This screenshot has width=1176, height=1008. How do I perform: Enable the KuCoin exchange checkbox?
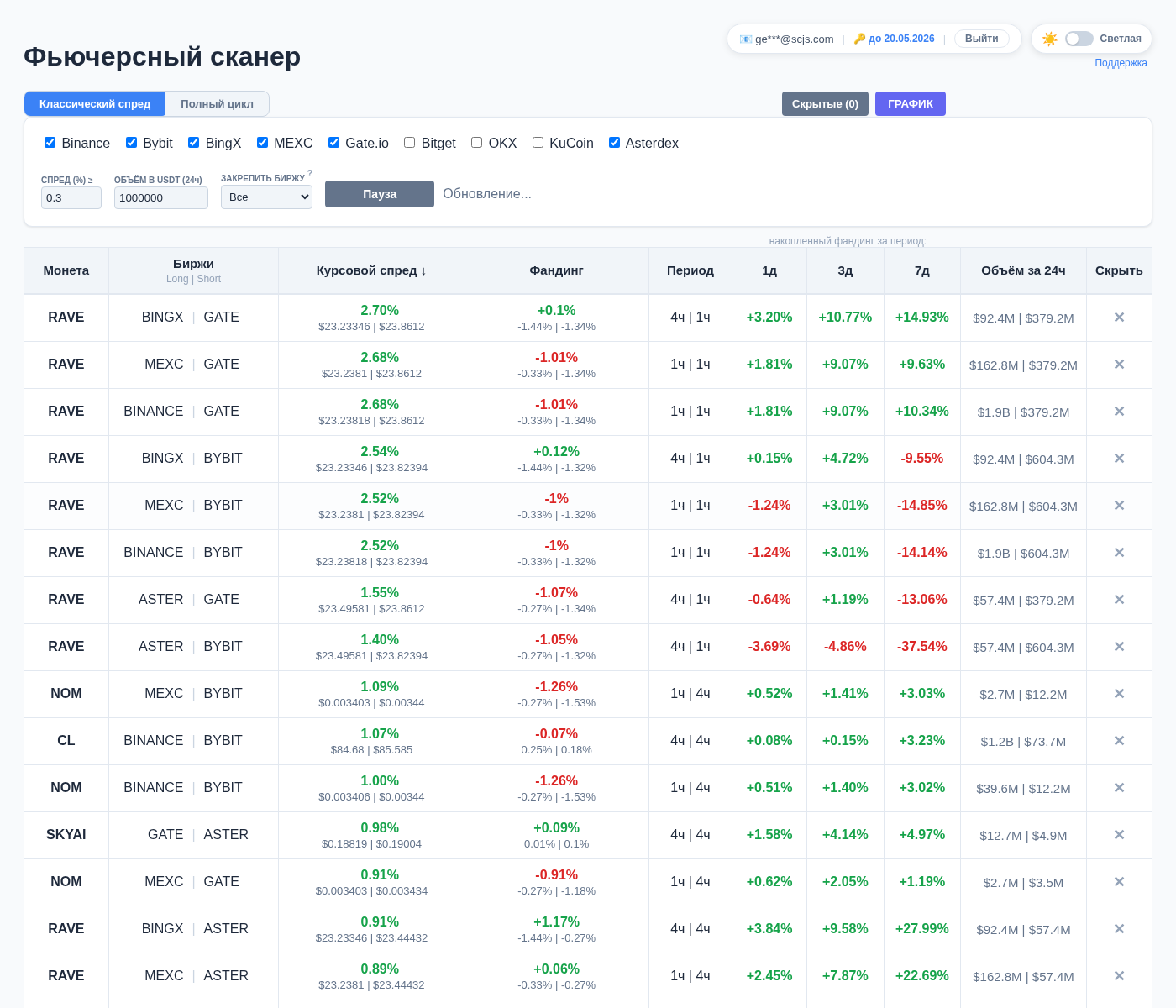[538, 143]
